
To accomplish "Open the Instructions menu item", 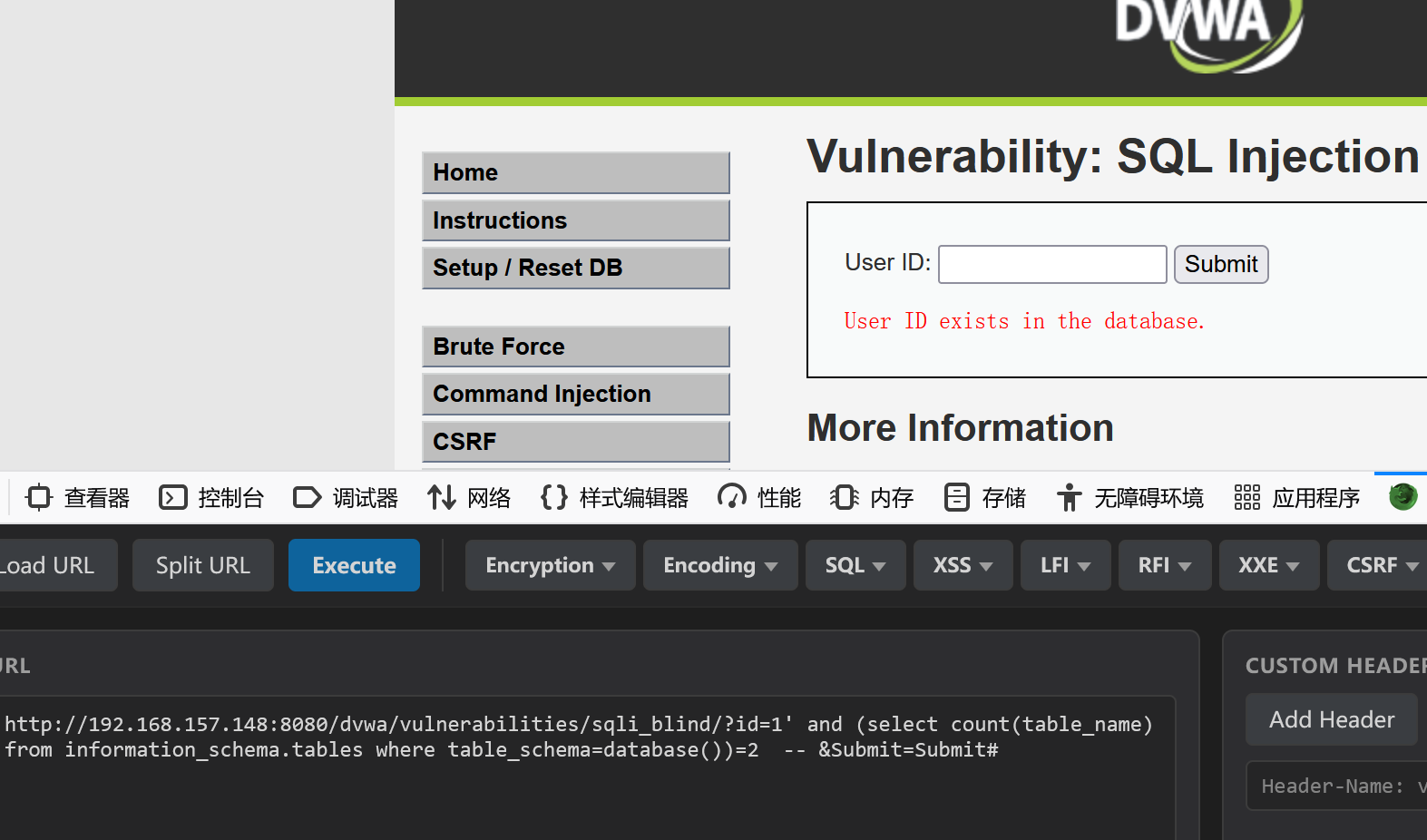I will coord(576,220).
